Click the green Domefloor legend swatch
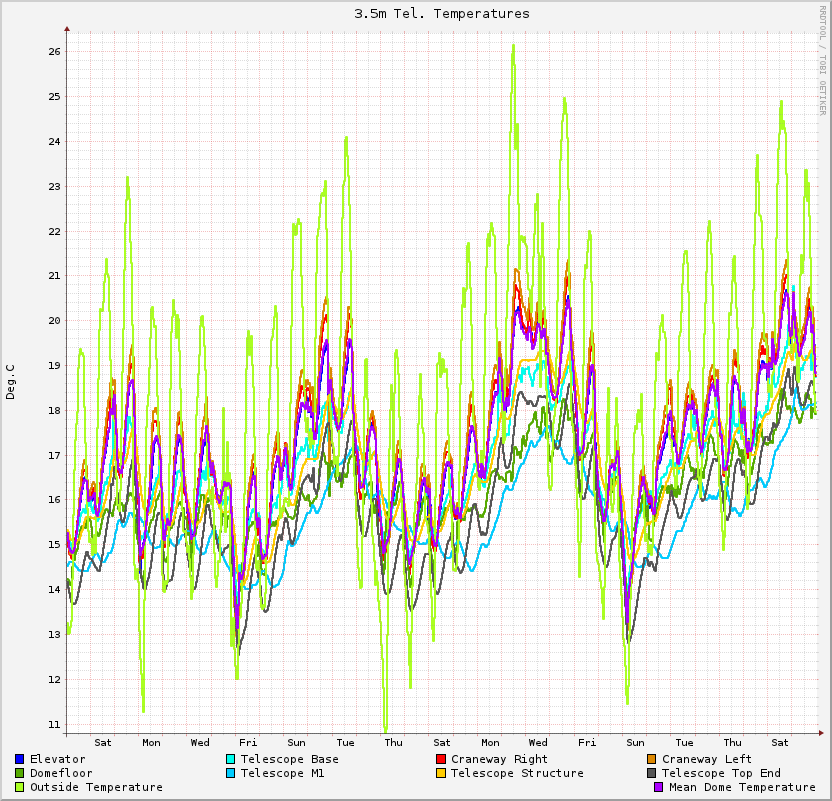The image size is (832, 801). [x=20, y=773]
